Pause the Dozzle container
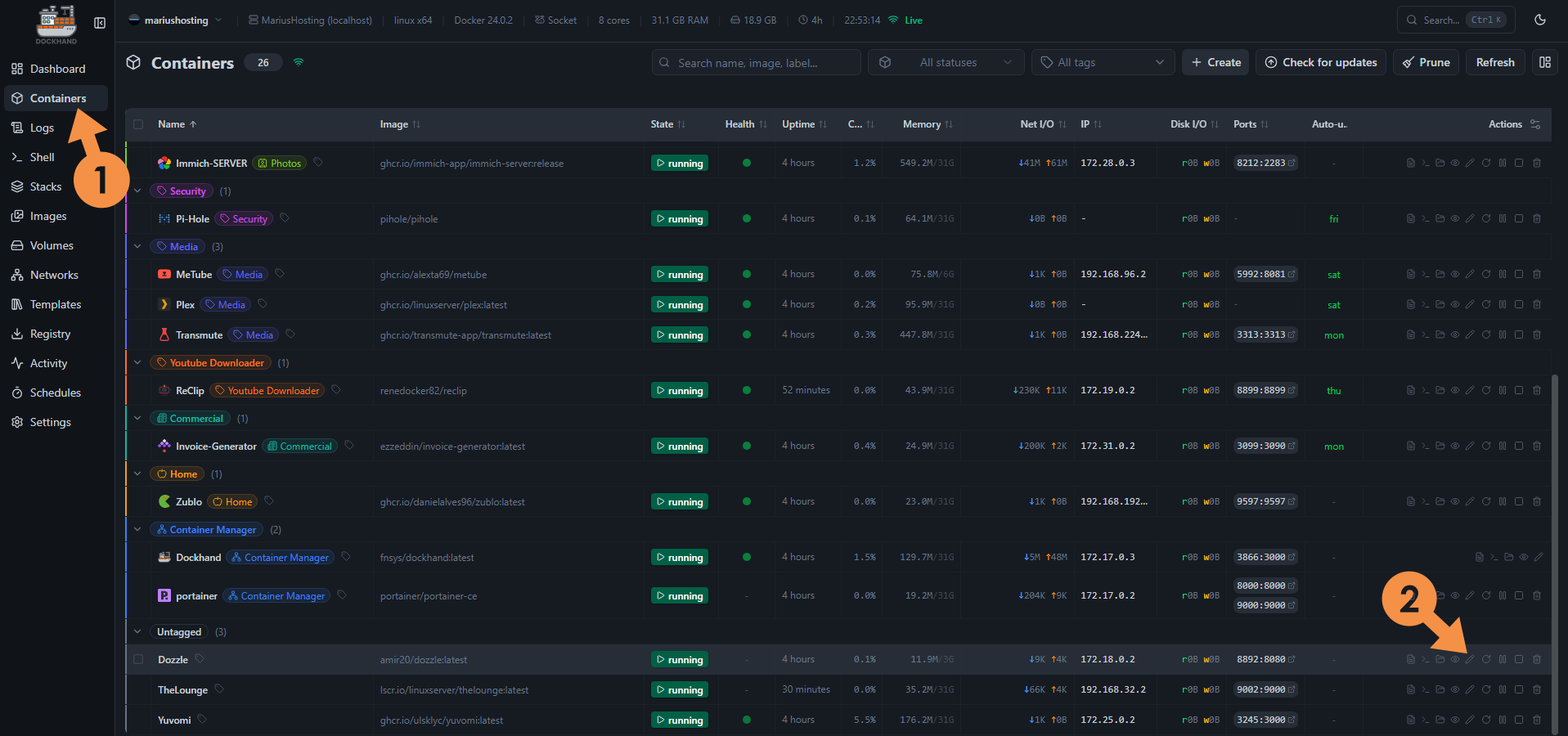This screenshot has height=736, width=1568. (x=1503, y=659)
